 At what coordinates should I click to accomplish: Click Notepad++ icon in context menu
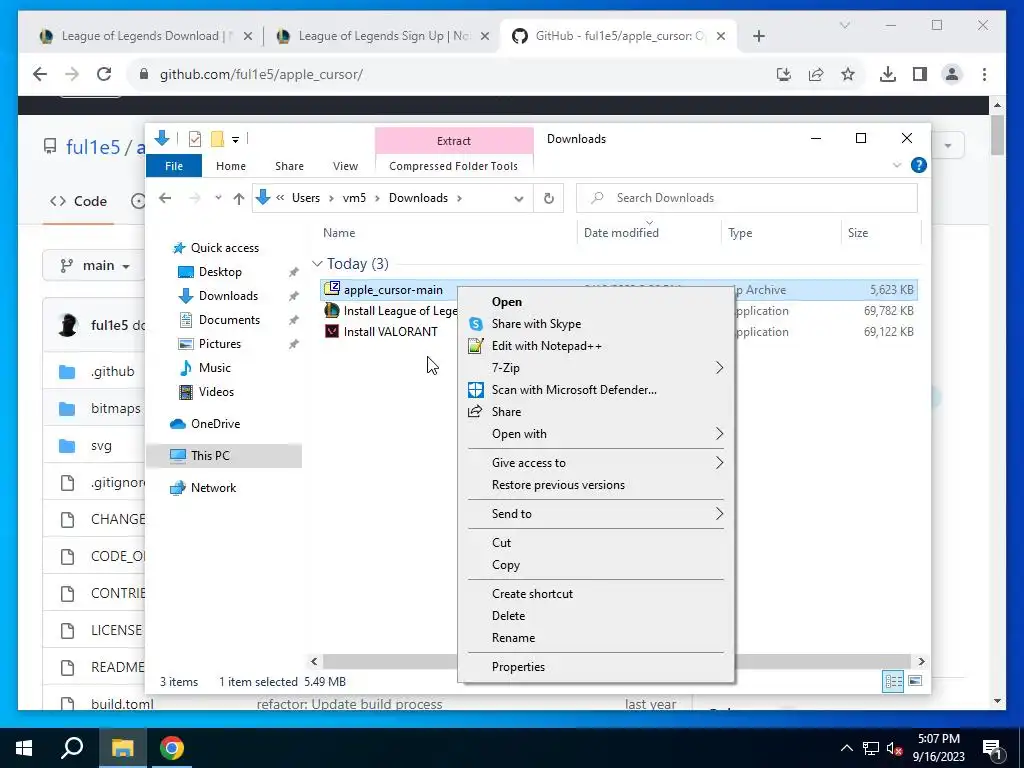[476, 346]
